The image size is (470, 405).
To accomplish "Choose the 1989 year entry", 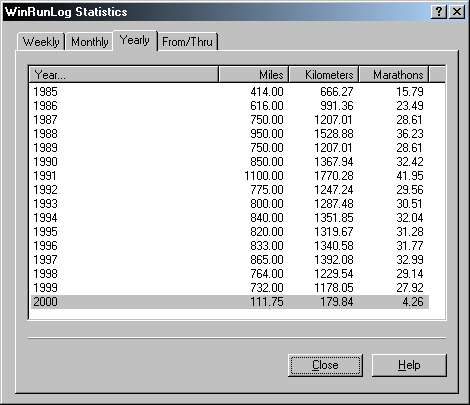I will pyautogui.click(x=230, y=148).
